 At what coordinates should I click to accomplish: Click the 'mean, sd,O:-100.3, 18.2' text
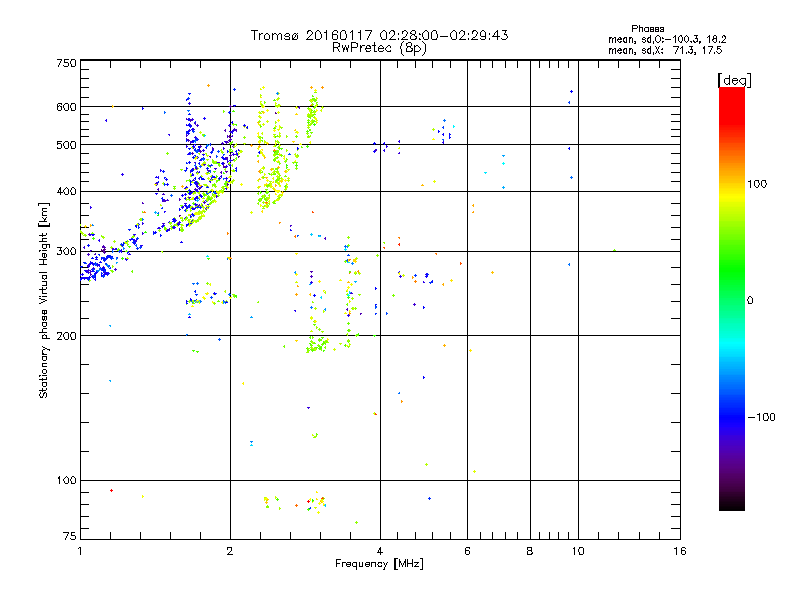[x=667, y=39]
